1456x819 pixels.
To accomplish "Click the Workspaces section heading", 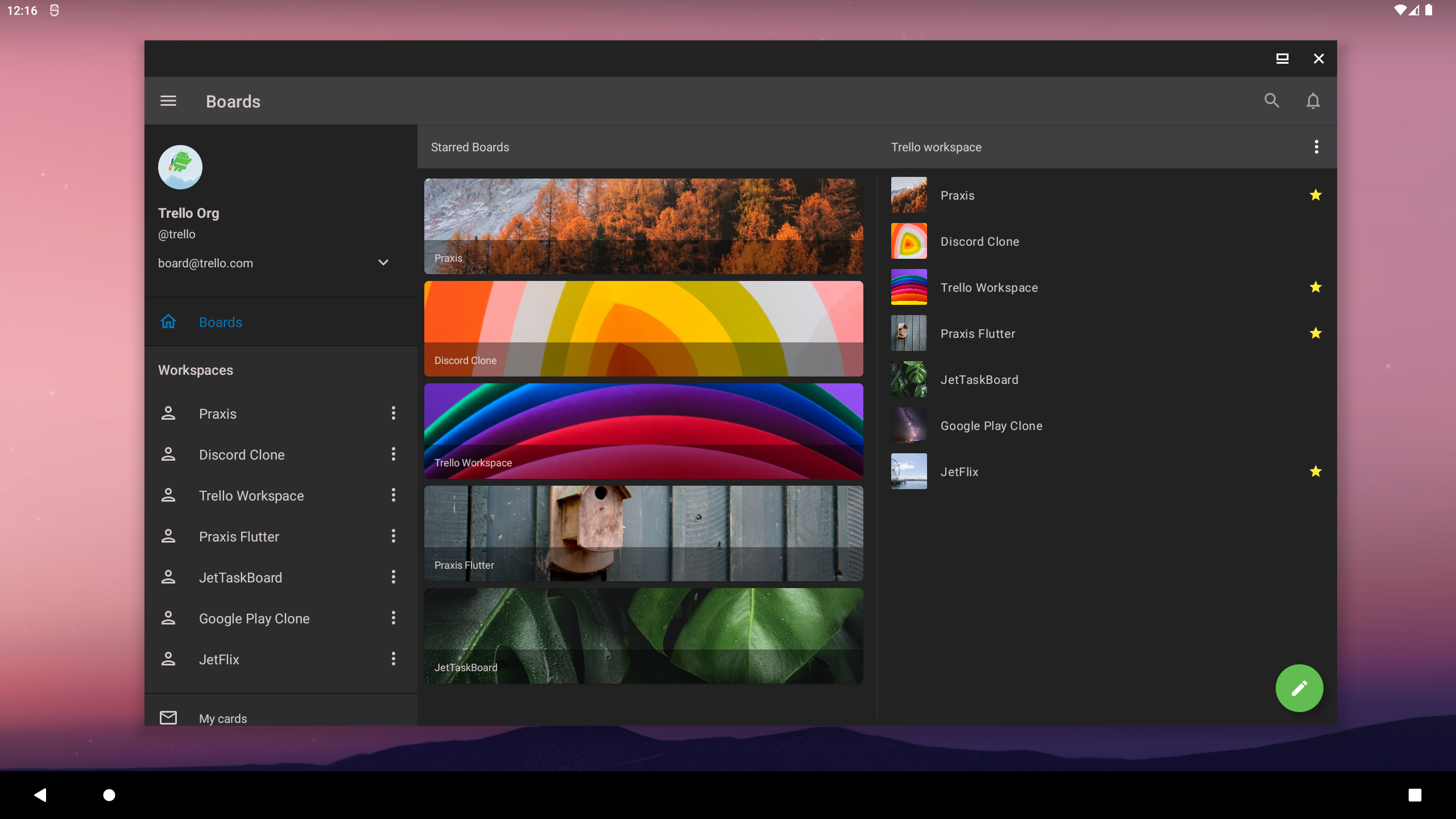I will click(196, 370).
